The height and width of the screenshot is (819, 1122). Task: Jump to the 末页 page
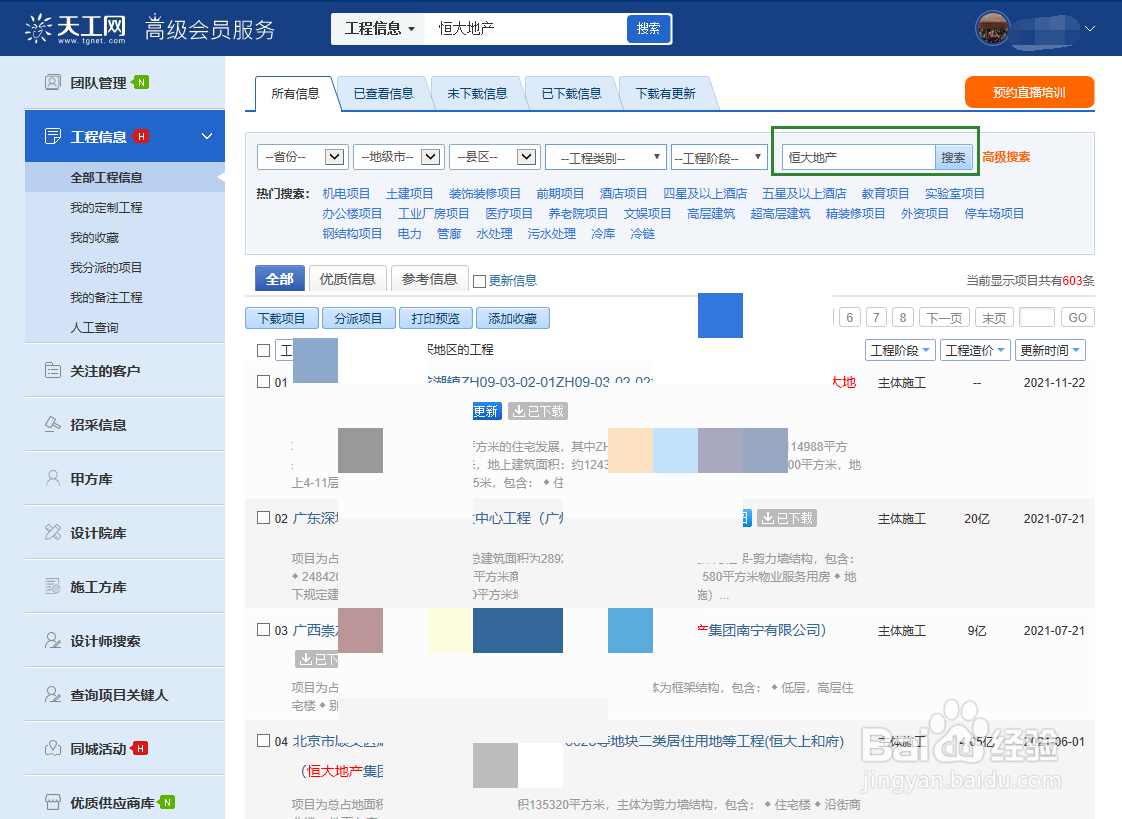click(994, 318)
